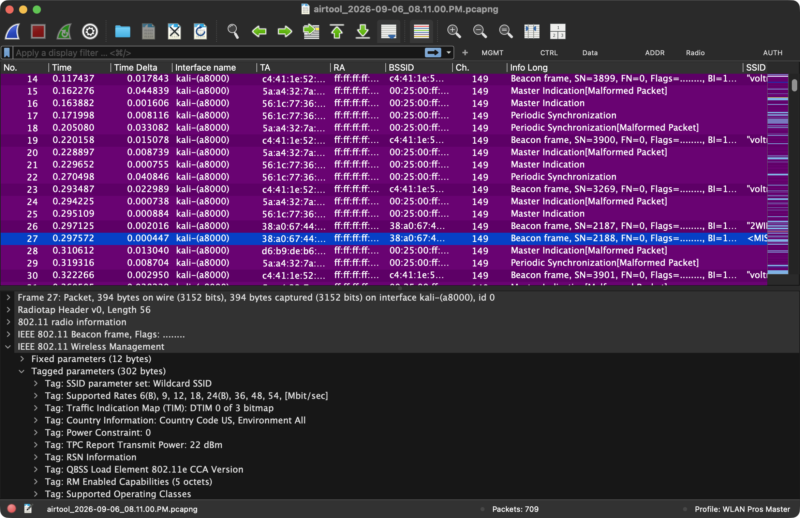Expand the Radiotap Header v0 row
This screenshot has height=518, width=800.
8,309
